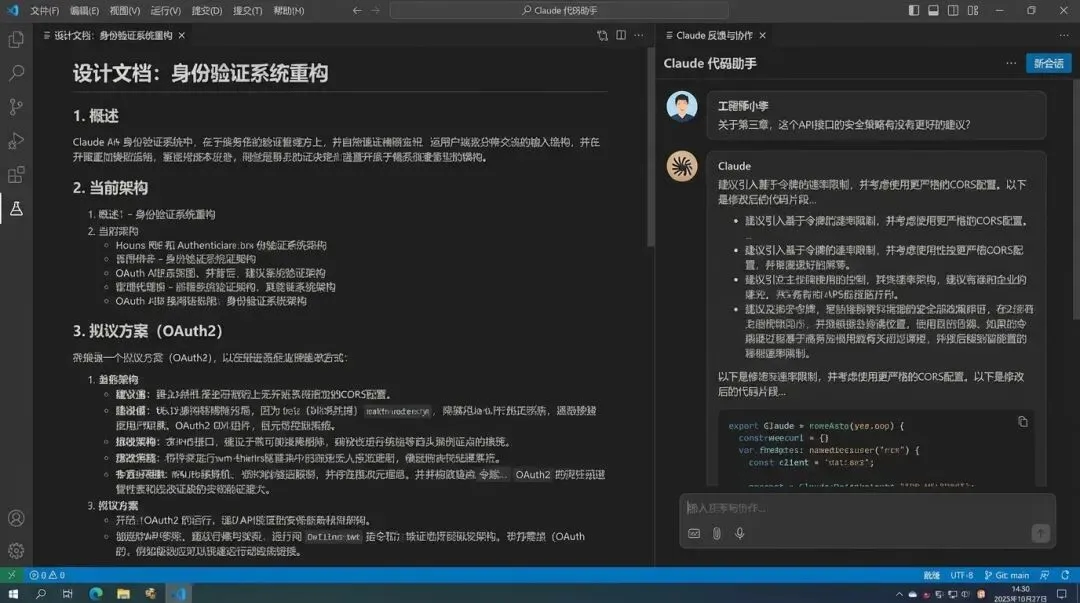Open the 文件(F) menu
The height and width of the screenshot is (603, 1080).
click(x=44, y=10)
